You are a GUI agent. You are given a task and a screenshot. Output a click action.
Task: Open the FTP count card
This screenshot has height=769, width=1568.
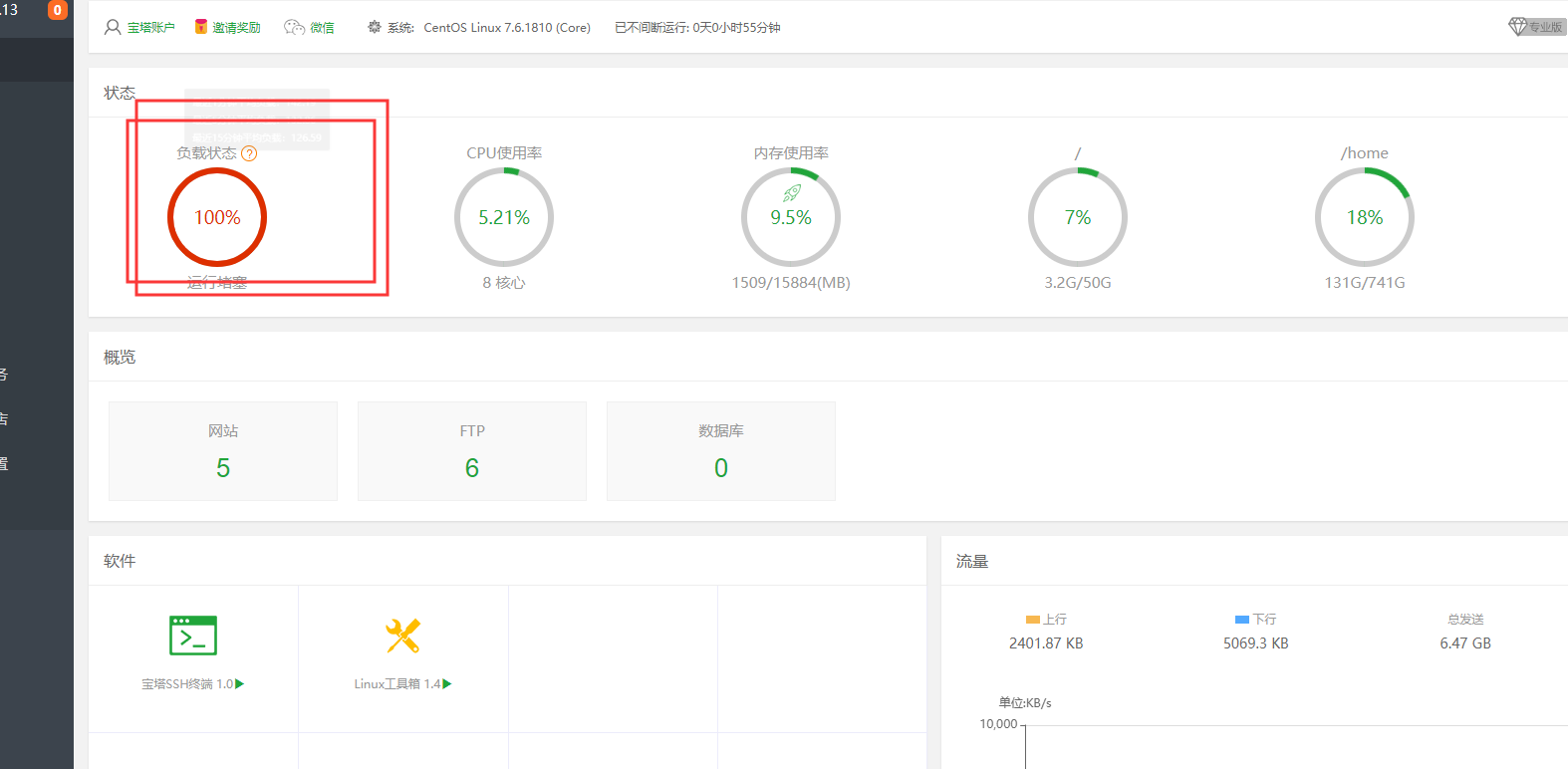[472, 451]
